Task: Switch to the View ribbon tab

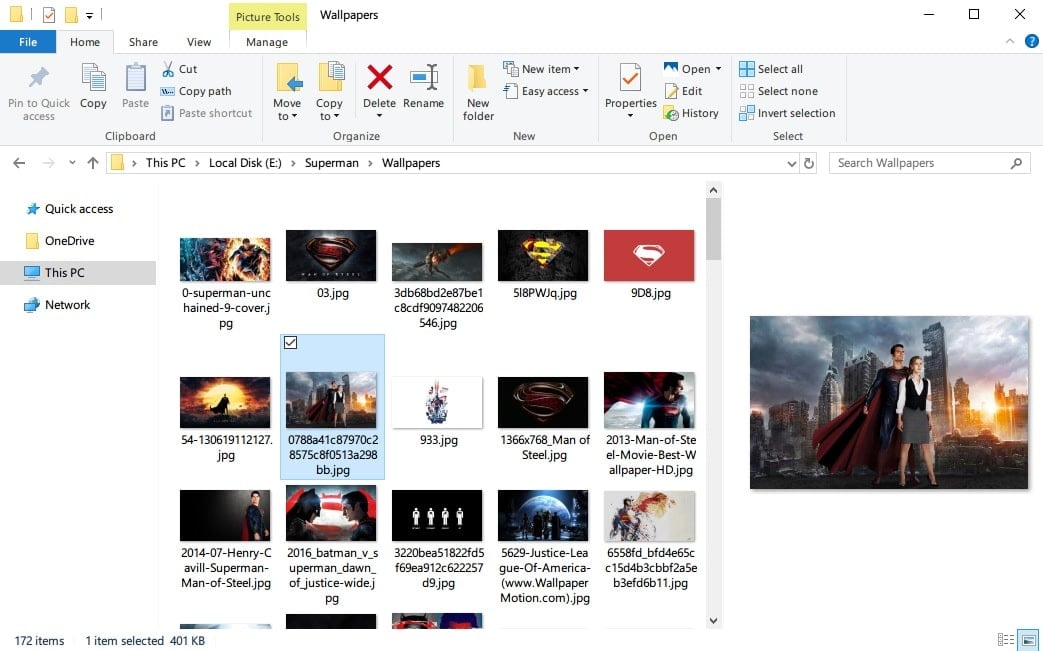Action: (x=199, y=42)
